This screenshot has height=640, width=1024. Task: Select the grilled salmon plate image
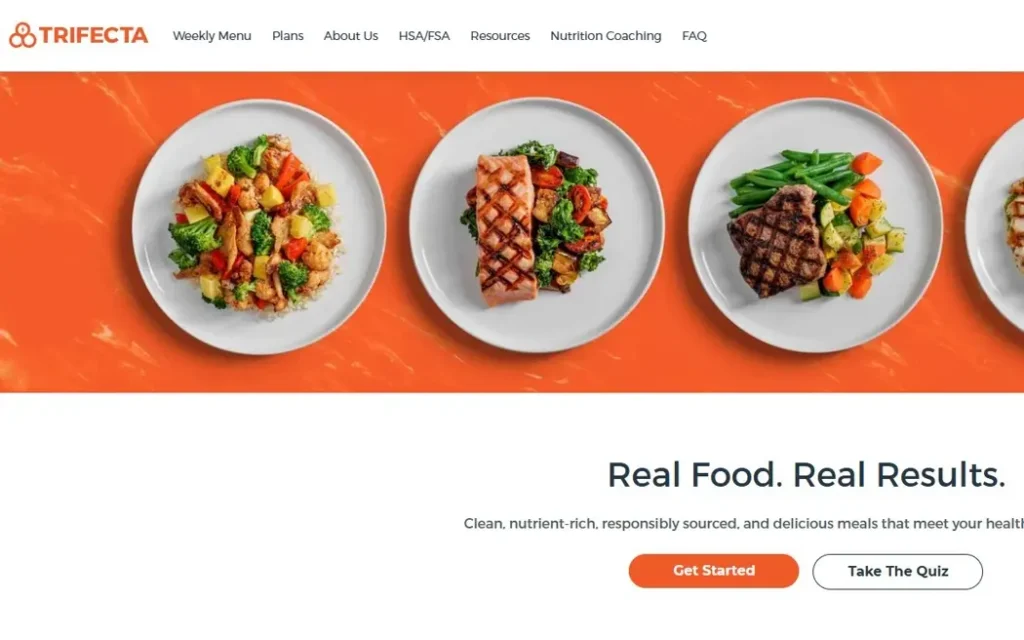click(537, 225)
